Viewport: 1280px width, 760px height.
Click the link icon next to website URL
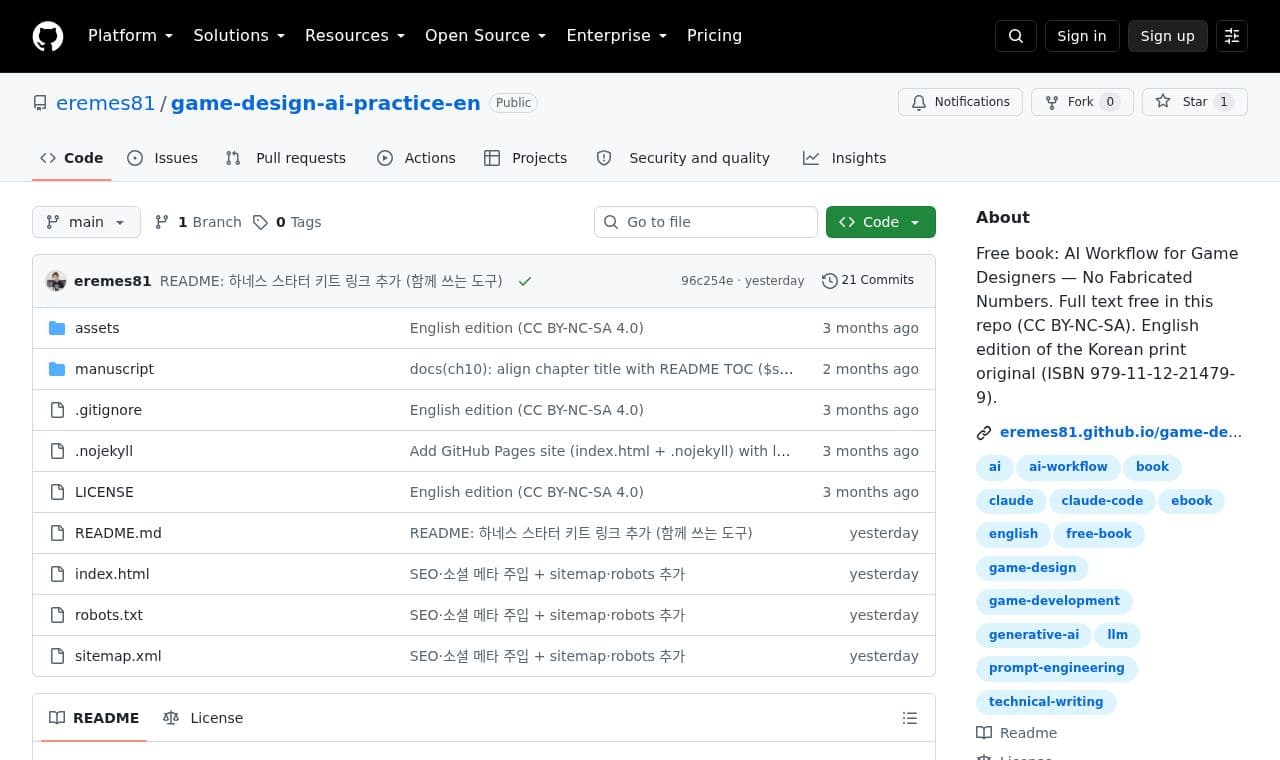(x=984, y=433)
